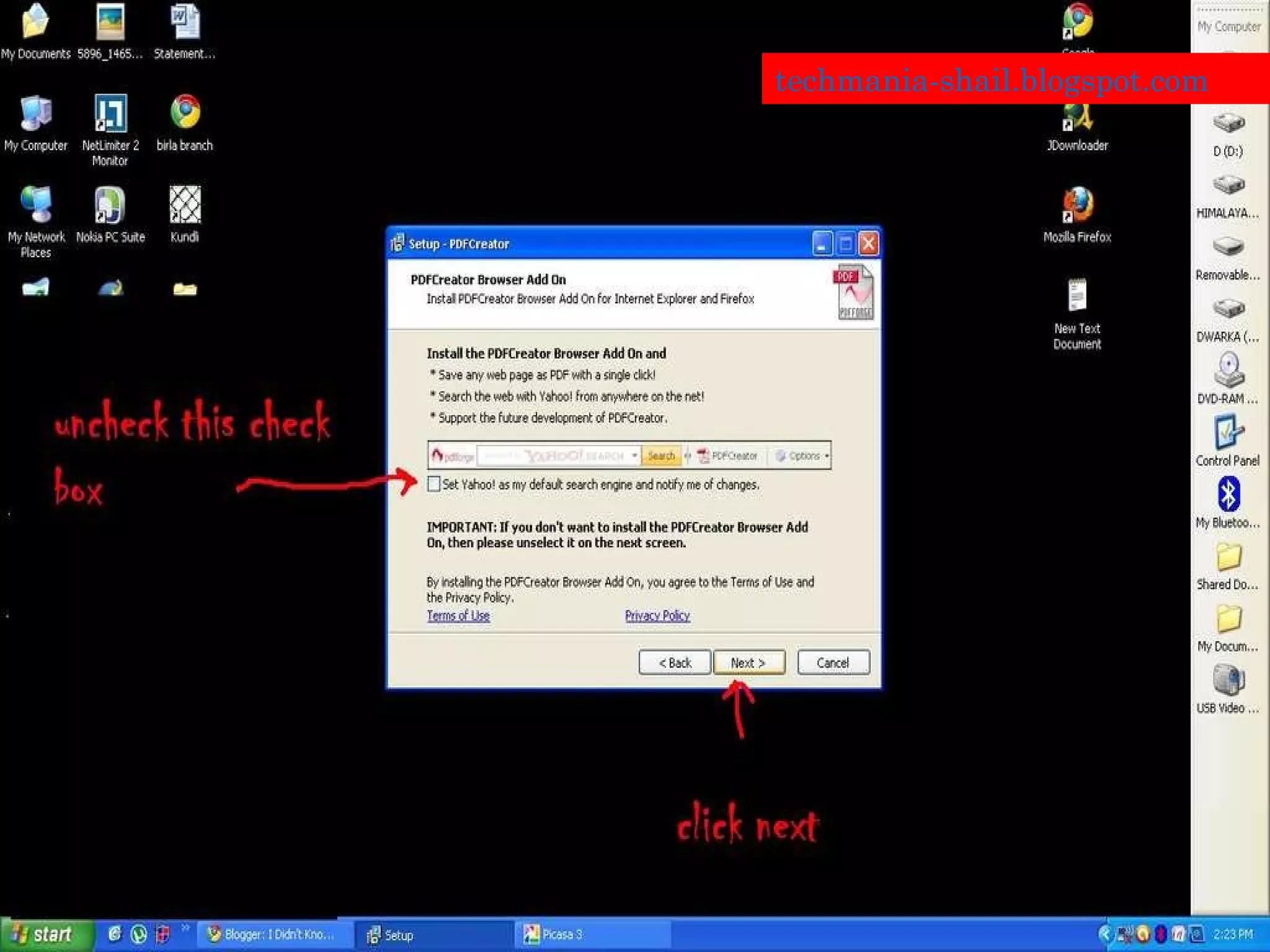Cancel the PDFCreator setup
This screenshot has height=952, width=1270.
point(833,663)
